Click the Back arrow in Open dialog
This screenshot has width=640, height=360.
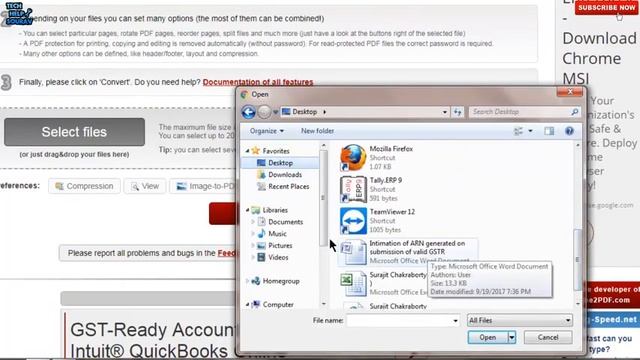(248, 112)
